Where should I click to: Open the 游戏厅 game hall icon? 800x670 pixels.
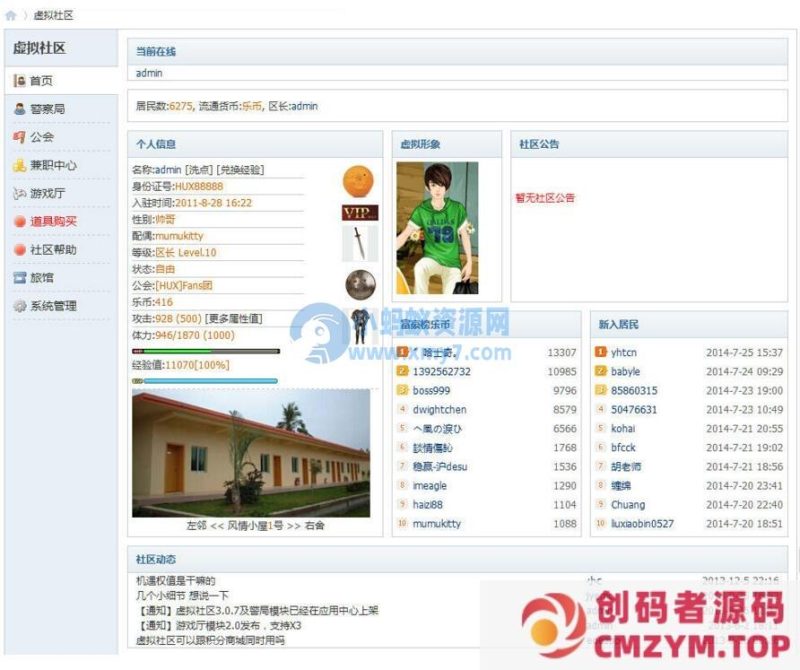(x=19, y=192)
